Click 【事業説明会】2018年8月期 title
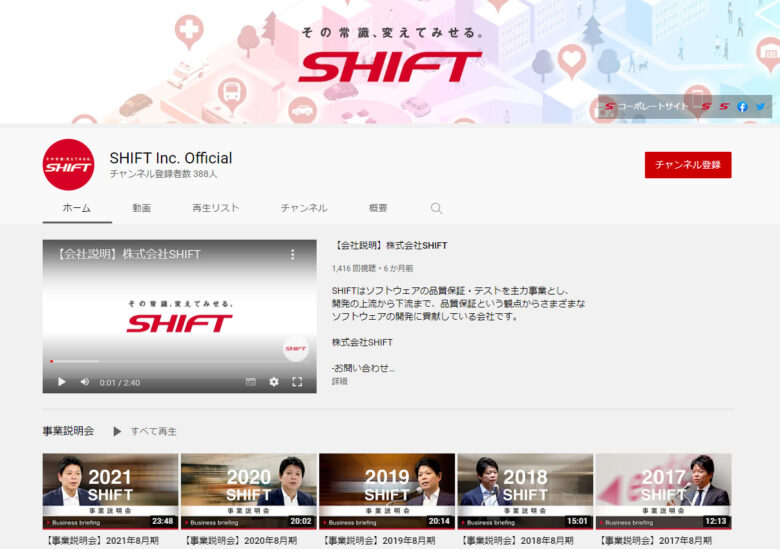This screenshot has width=780, height=549. pyautogui.click(x=516, y=541)
